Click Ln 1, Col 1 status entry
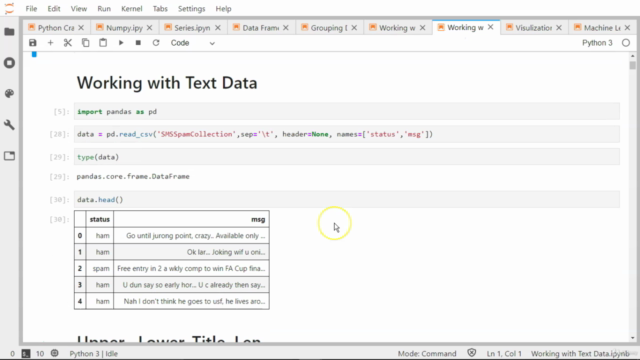The image size is (640, 360). [504, 353]
